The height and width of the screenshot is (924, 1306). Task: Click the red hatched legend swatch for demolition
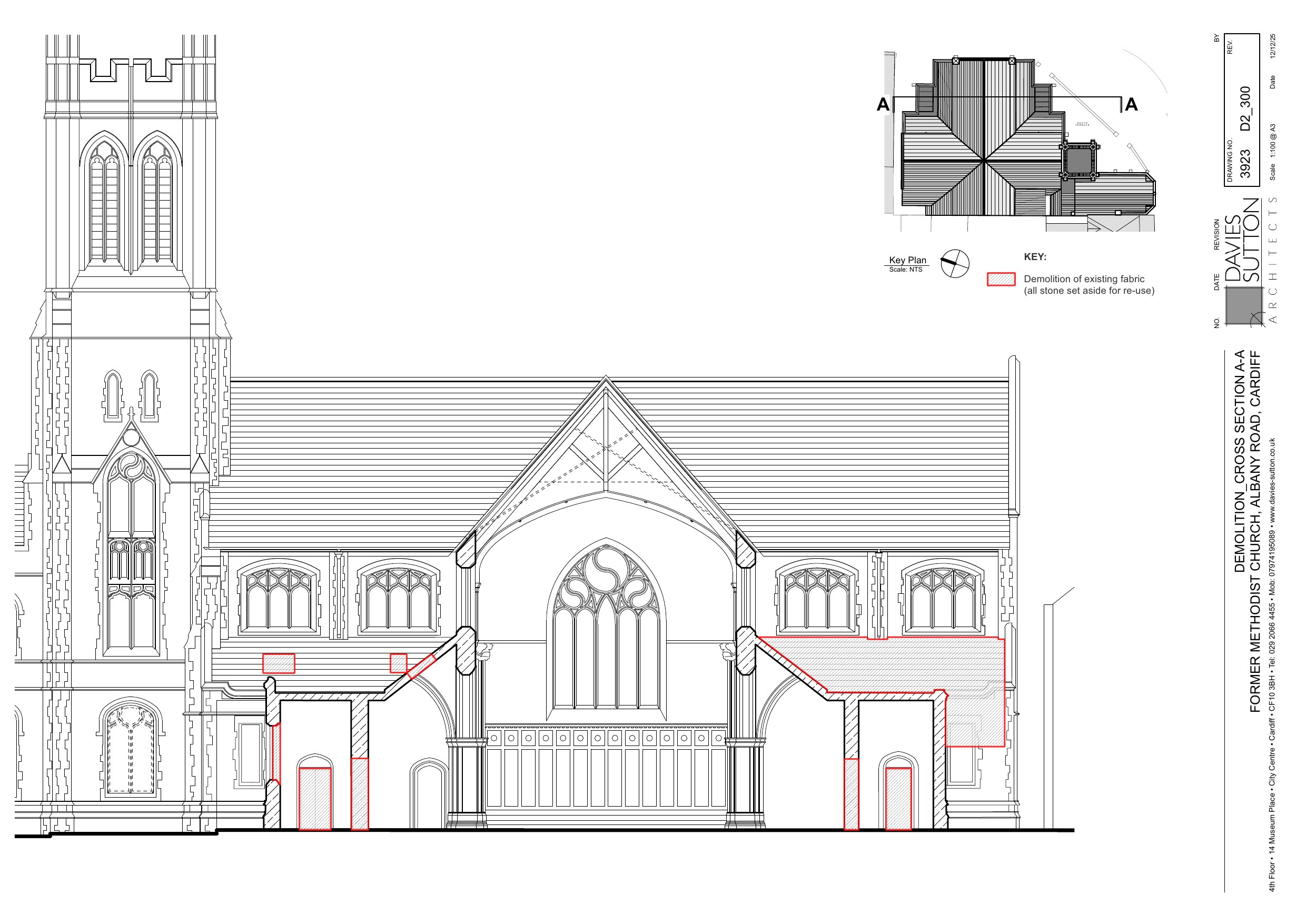point(1002,280)
